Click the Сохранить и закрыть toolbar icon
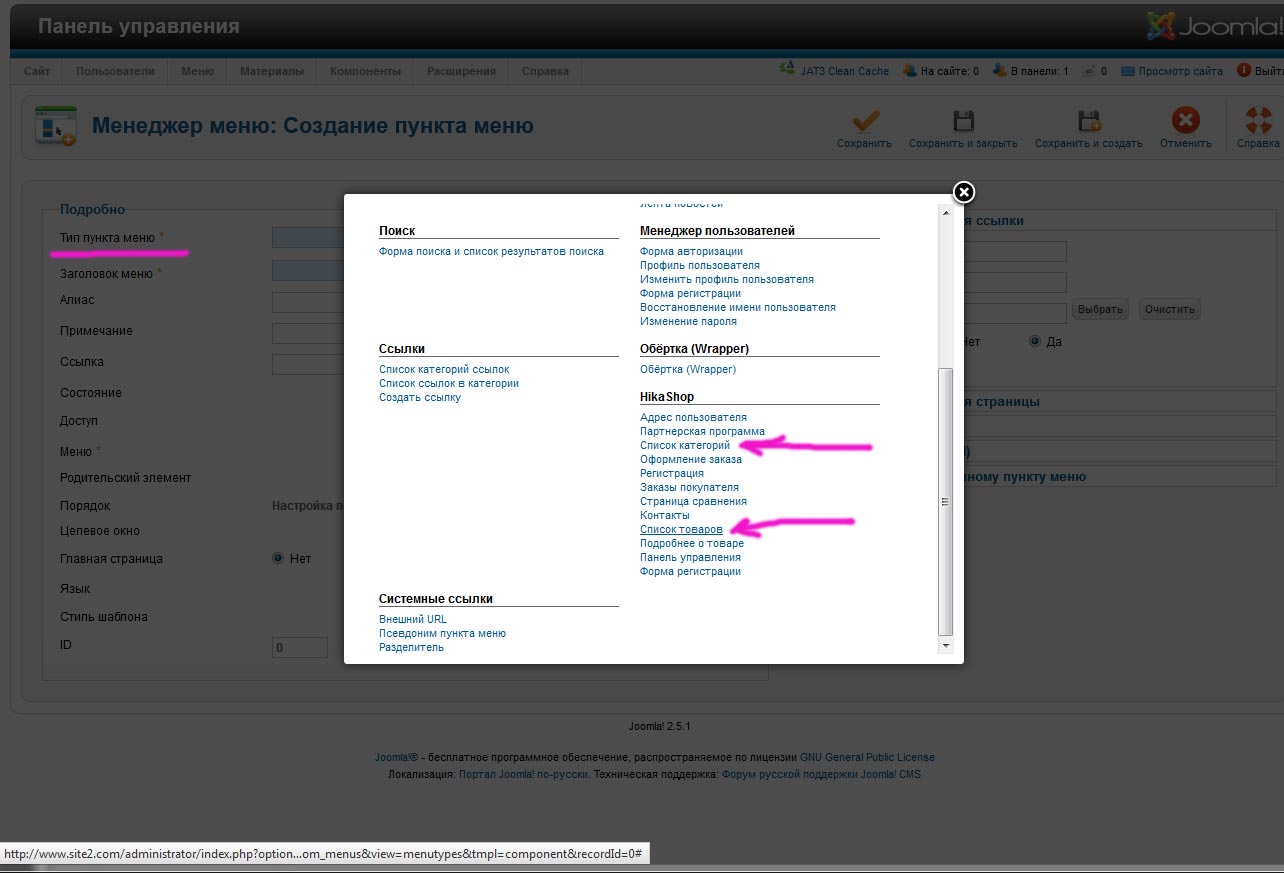 pos(963,121)
